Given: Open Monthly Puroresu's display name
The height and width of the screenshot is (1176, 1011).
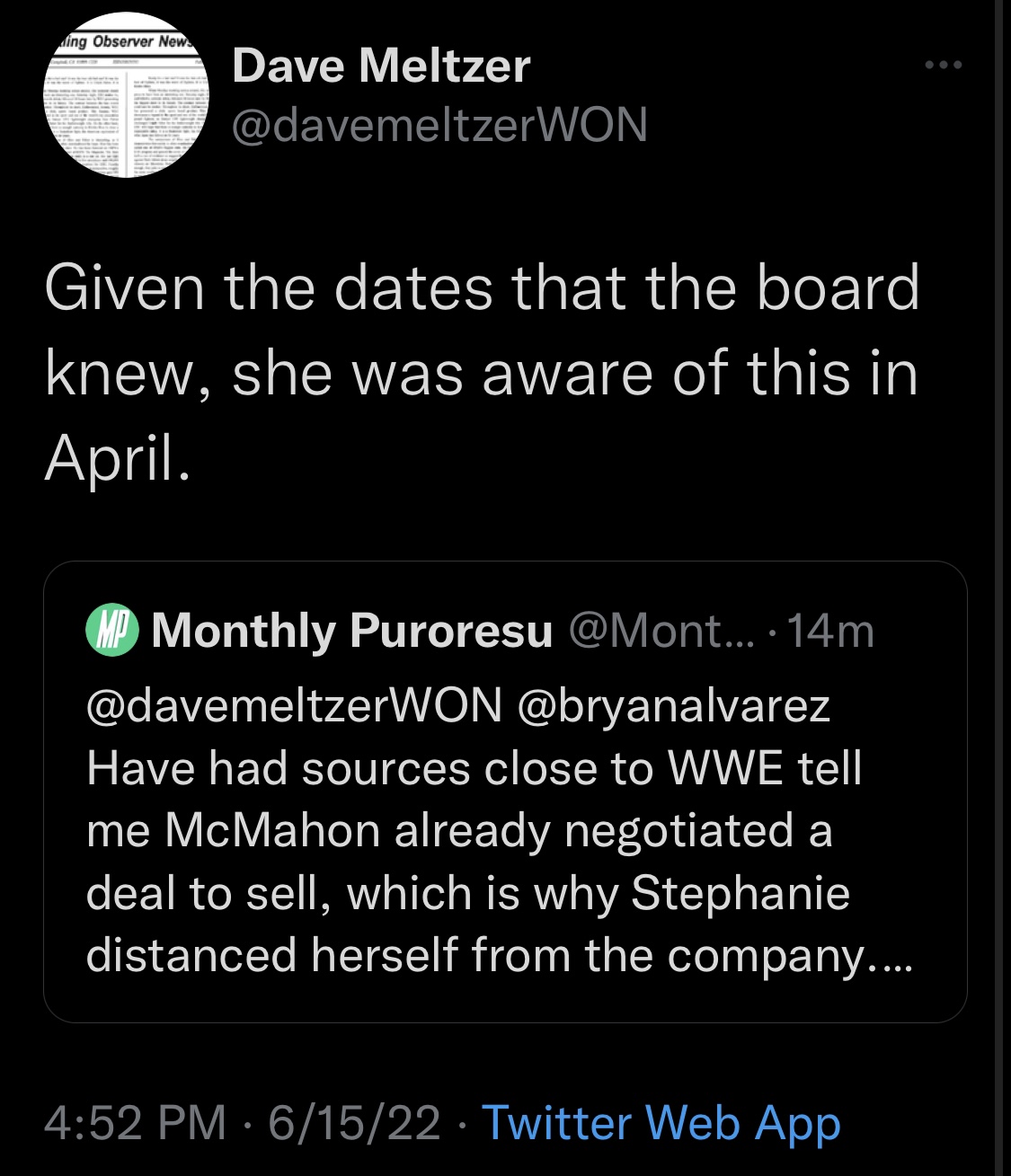Looking at the screenshot, I should pos(351,630).
